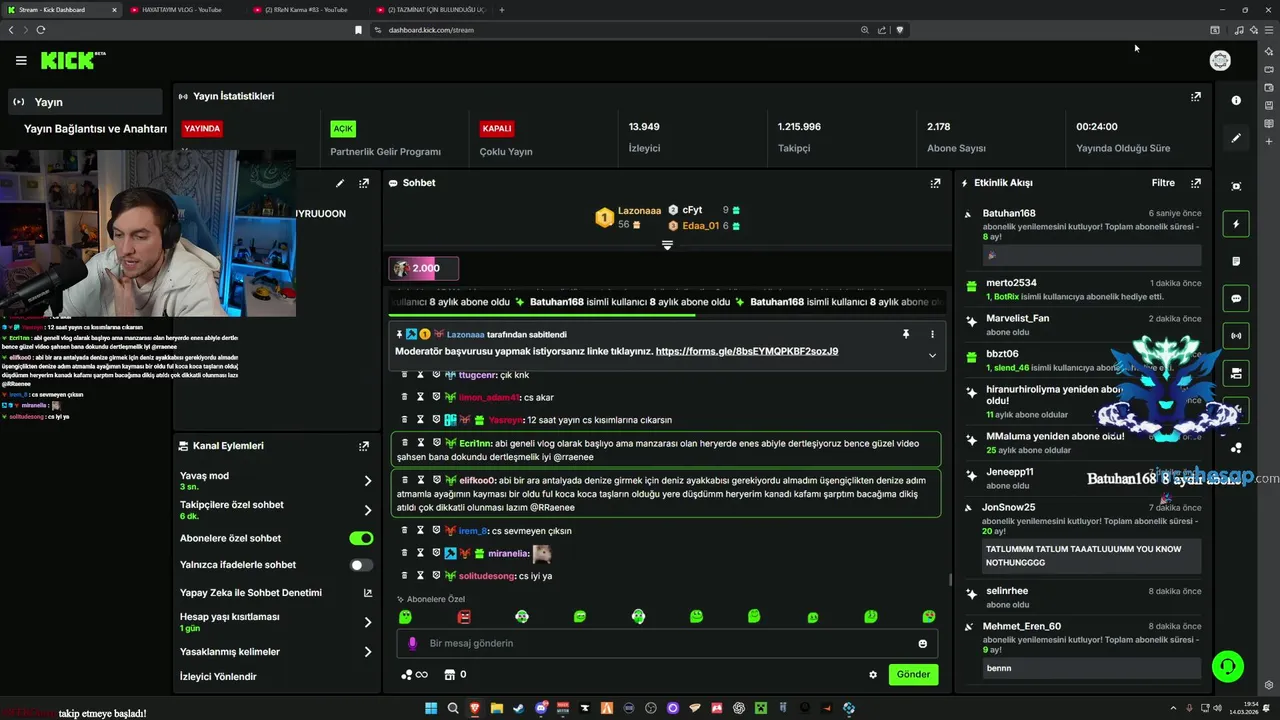Pop out the stream preview panel

pos(364,183)
